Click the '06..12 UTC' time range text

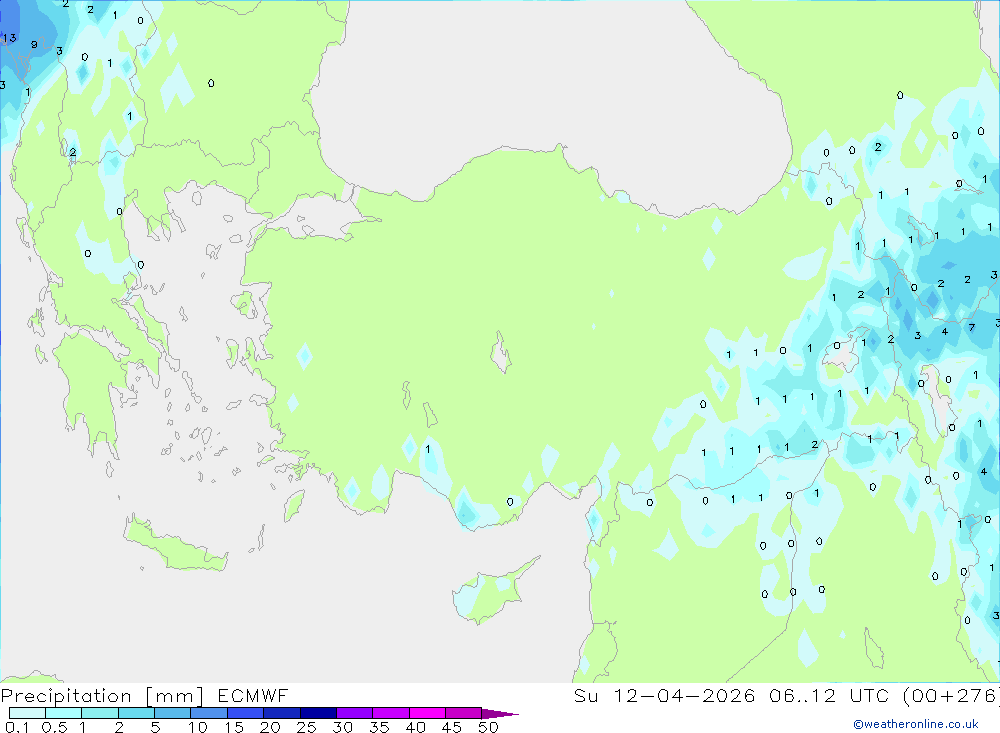[828, 695]
